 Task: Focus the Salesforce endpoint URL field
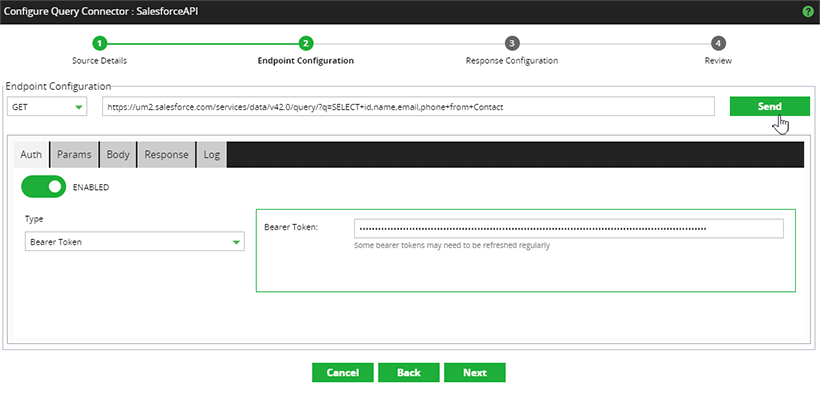[408, 107]
